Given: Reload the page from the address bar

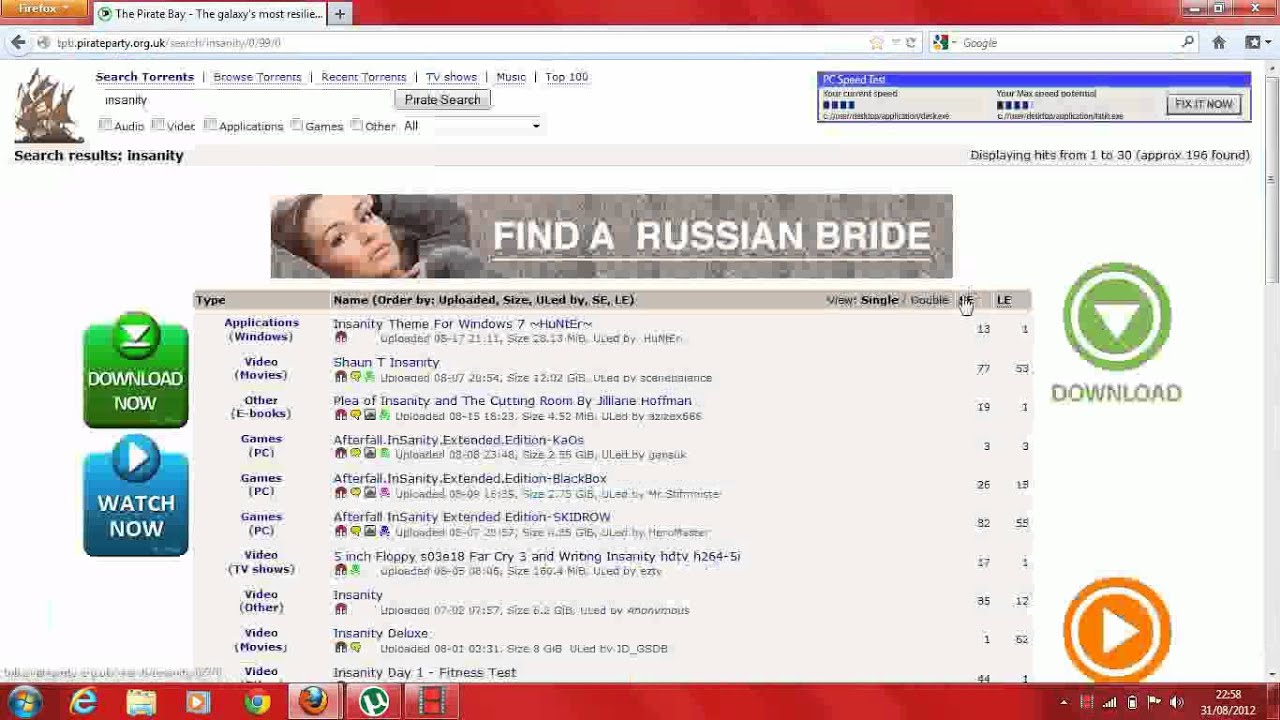Looking at the screenshot, I should point(911,43).
